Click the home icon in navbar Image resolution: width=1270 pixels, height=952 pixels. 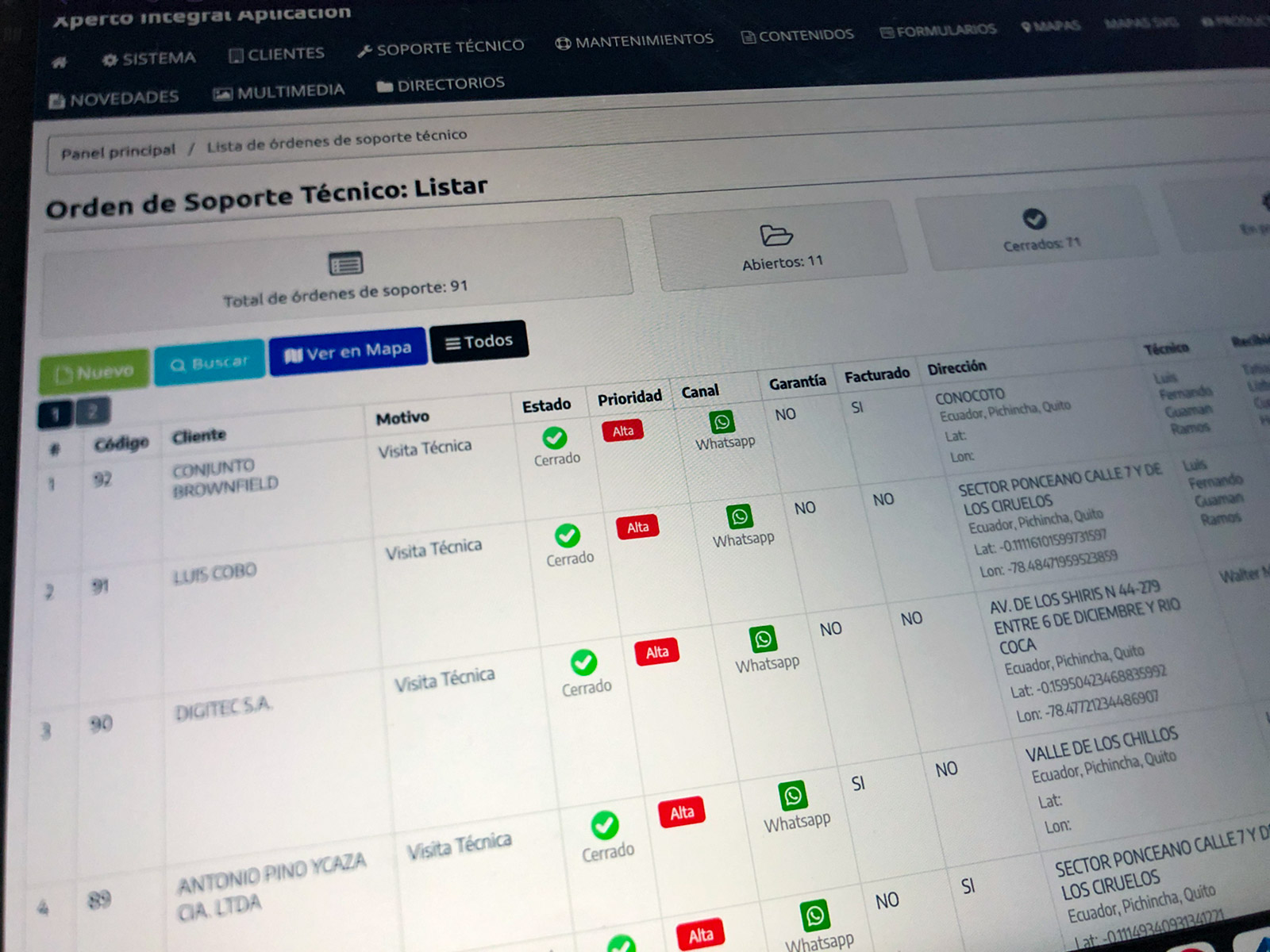coord(60,62)
